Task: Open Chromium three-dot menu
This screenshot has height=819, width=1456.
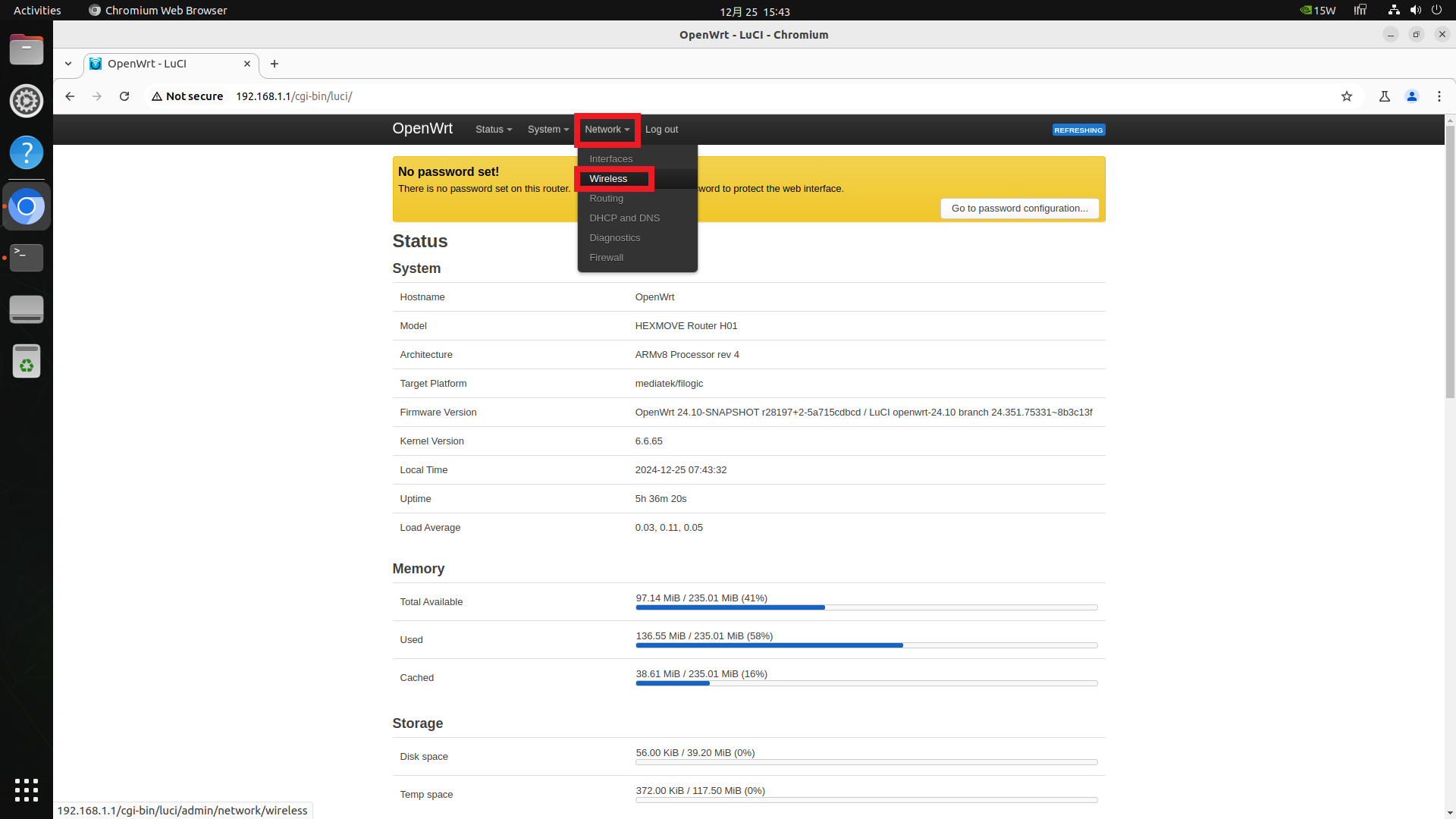Action: 1439,96
